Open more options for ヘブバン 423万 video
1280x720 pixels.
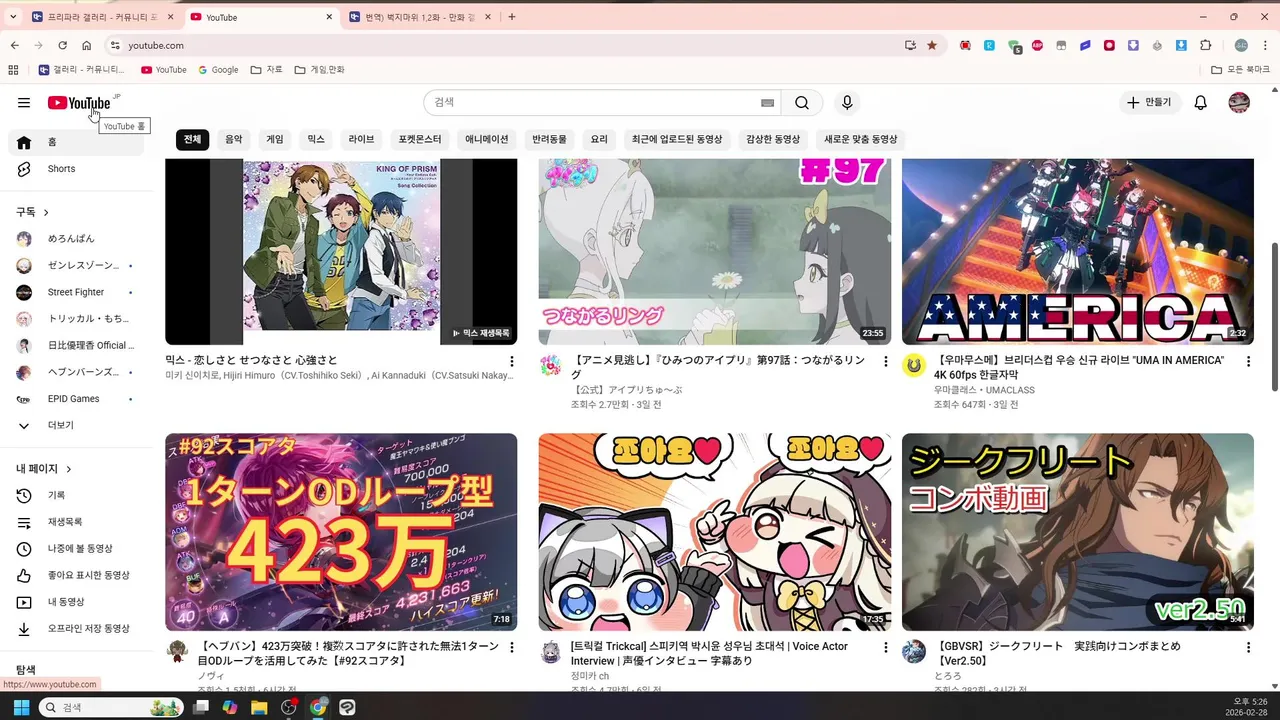(512, 648)
